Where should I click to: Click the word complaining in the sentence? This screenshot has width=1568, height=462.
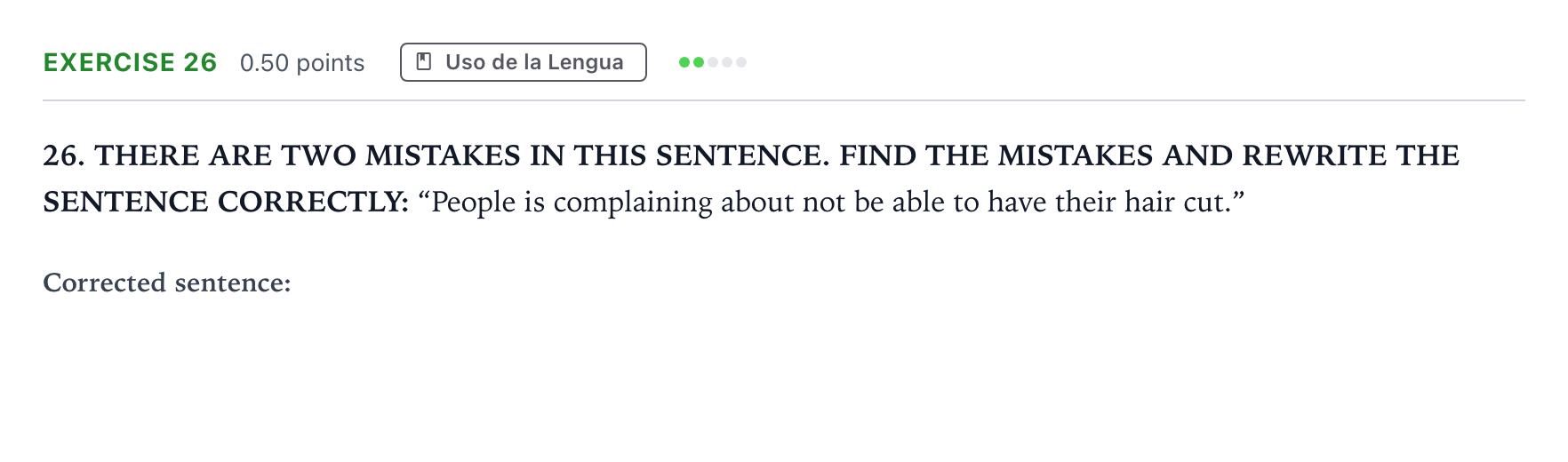[633, 203]
